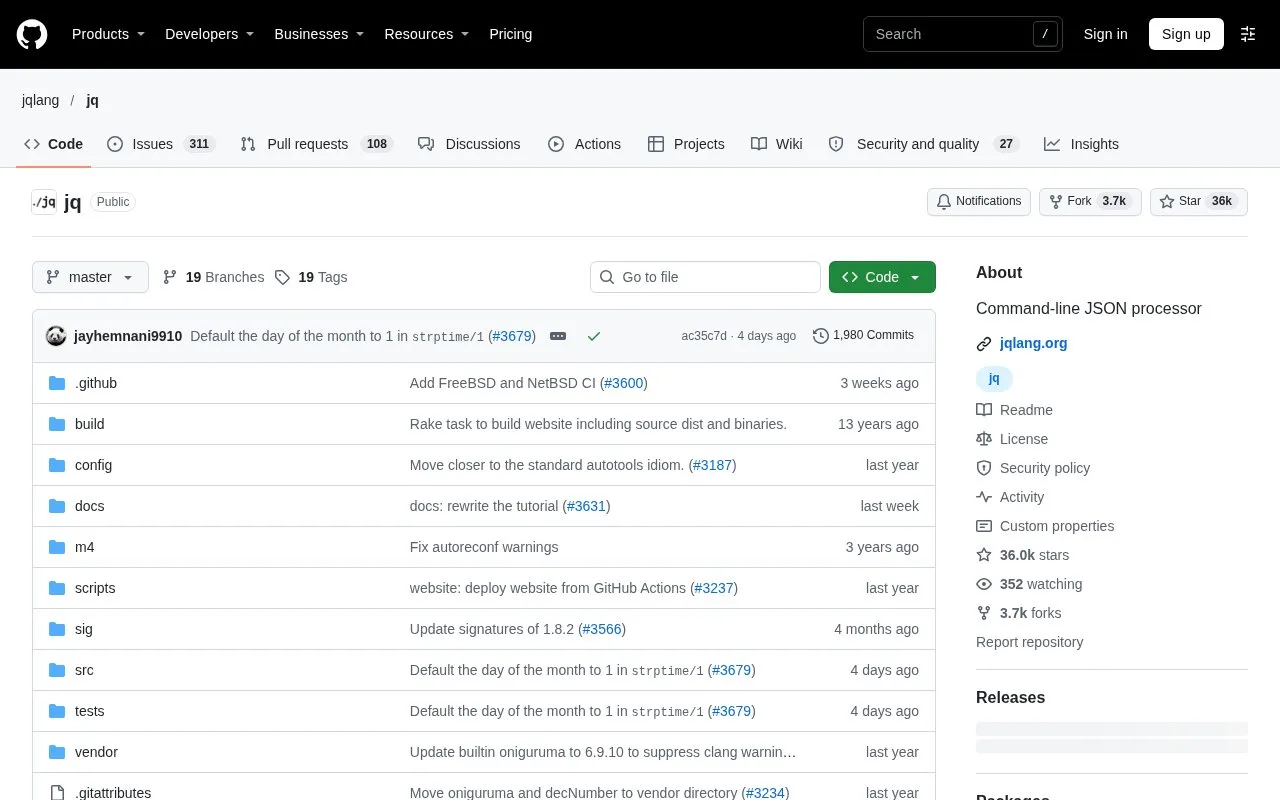View repository Activity
Image resolution: width=1280 pixels, height=800 pixels.
coord(1010,497)
